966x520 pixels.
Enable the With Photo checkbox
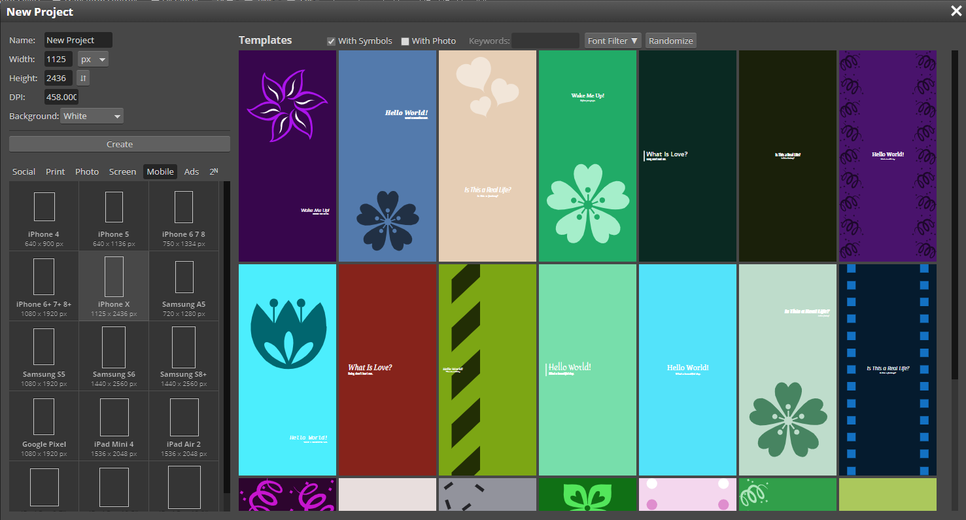[405, 41]
